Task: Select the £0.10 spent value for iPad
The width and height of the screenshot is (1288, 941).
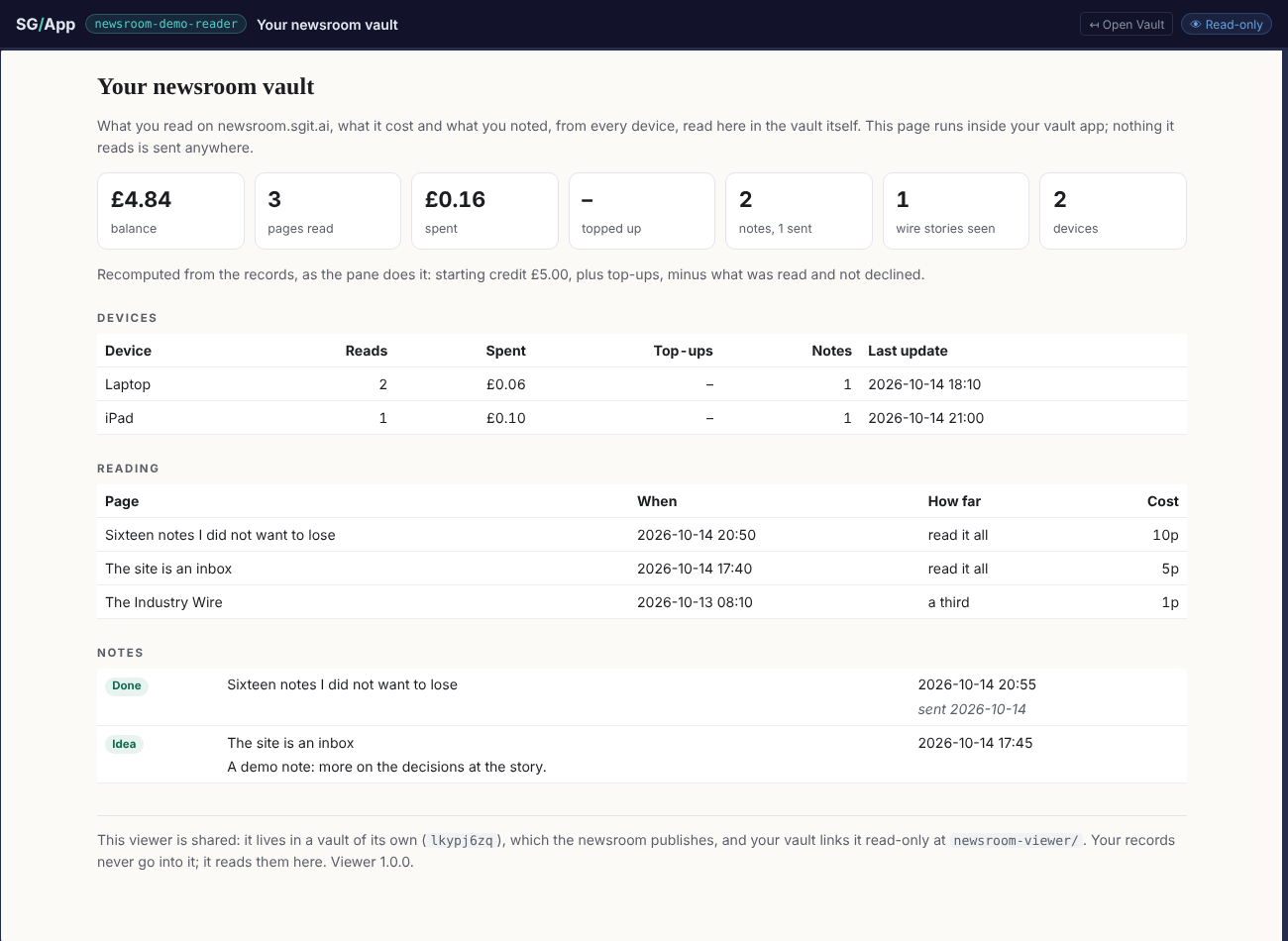Action: [x=506, y=418]
